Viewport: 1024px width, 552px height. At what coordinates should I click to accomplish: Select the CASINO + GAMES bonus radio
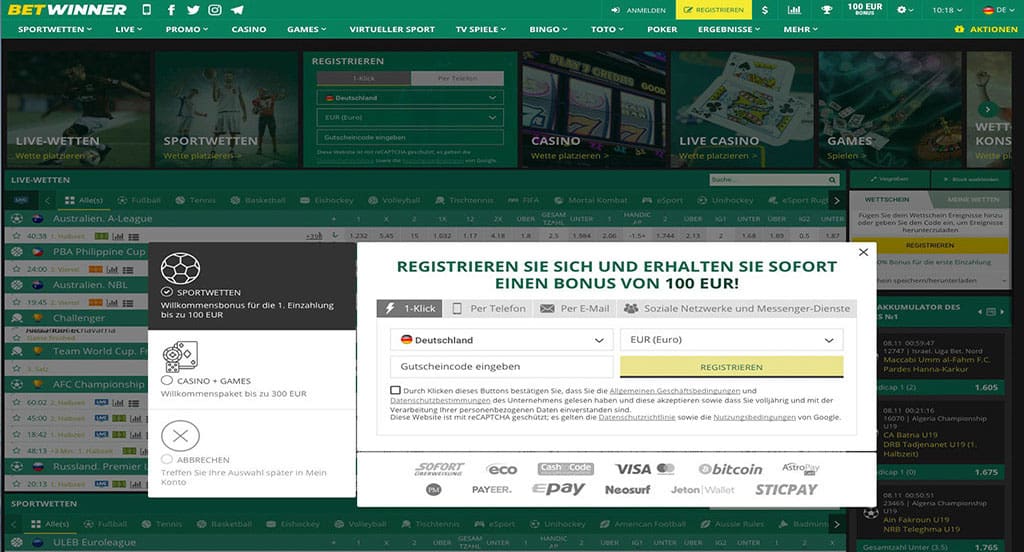click(x=167, y=380)
